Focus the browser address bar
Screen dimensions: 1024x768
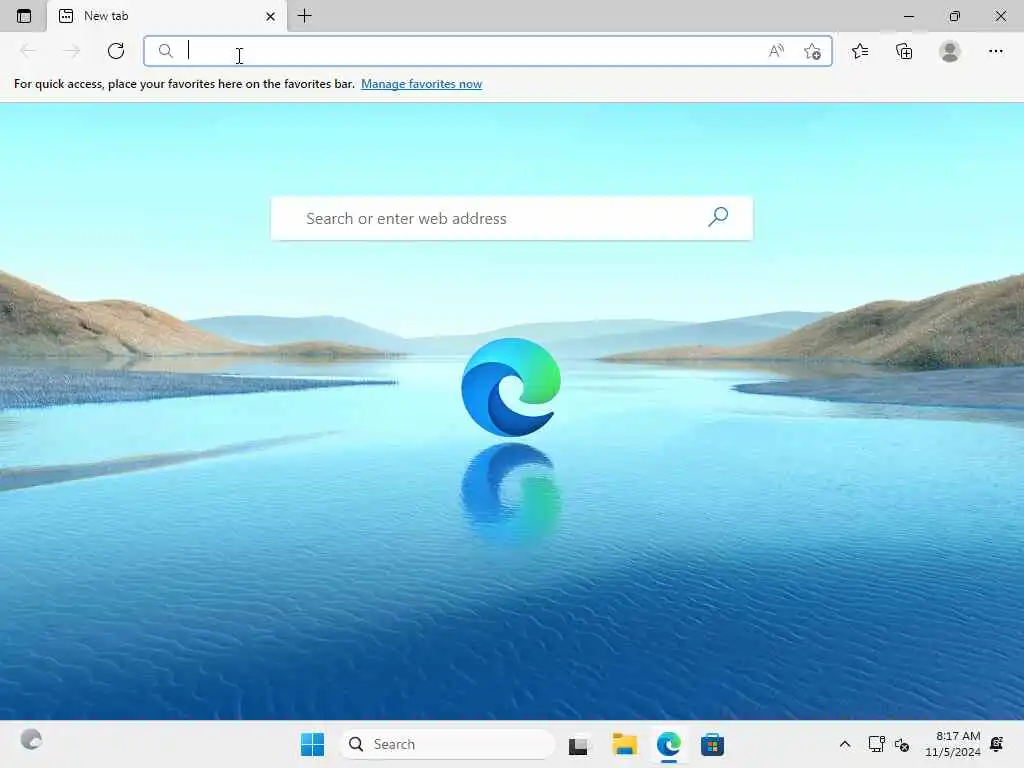click(x=487, y=51)
